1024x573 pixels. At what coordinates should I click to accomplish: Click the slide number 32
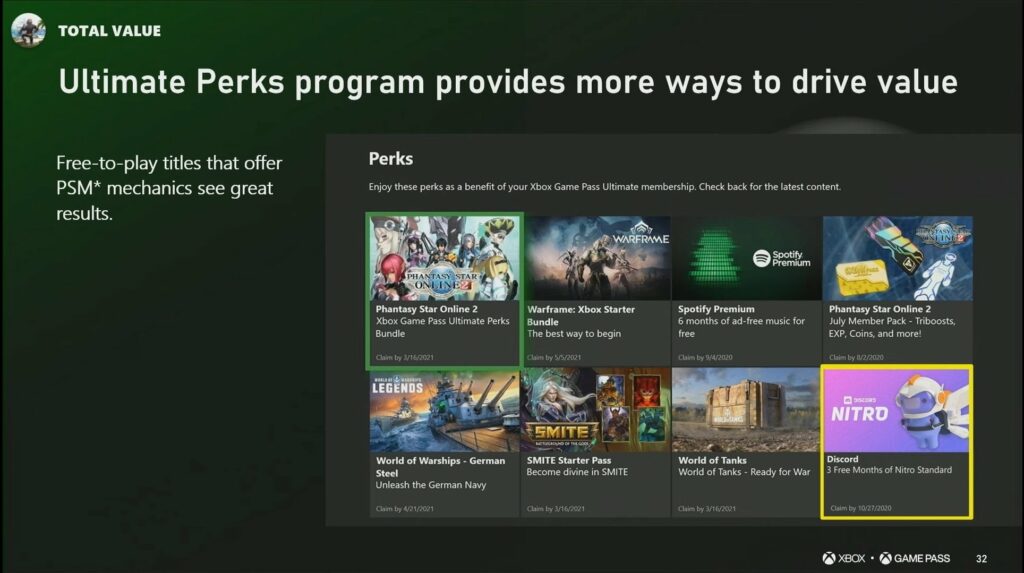pyautogui.click(x=981, y=558)
